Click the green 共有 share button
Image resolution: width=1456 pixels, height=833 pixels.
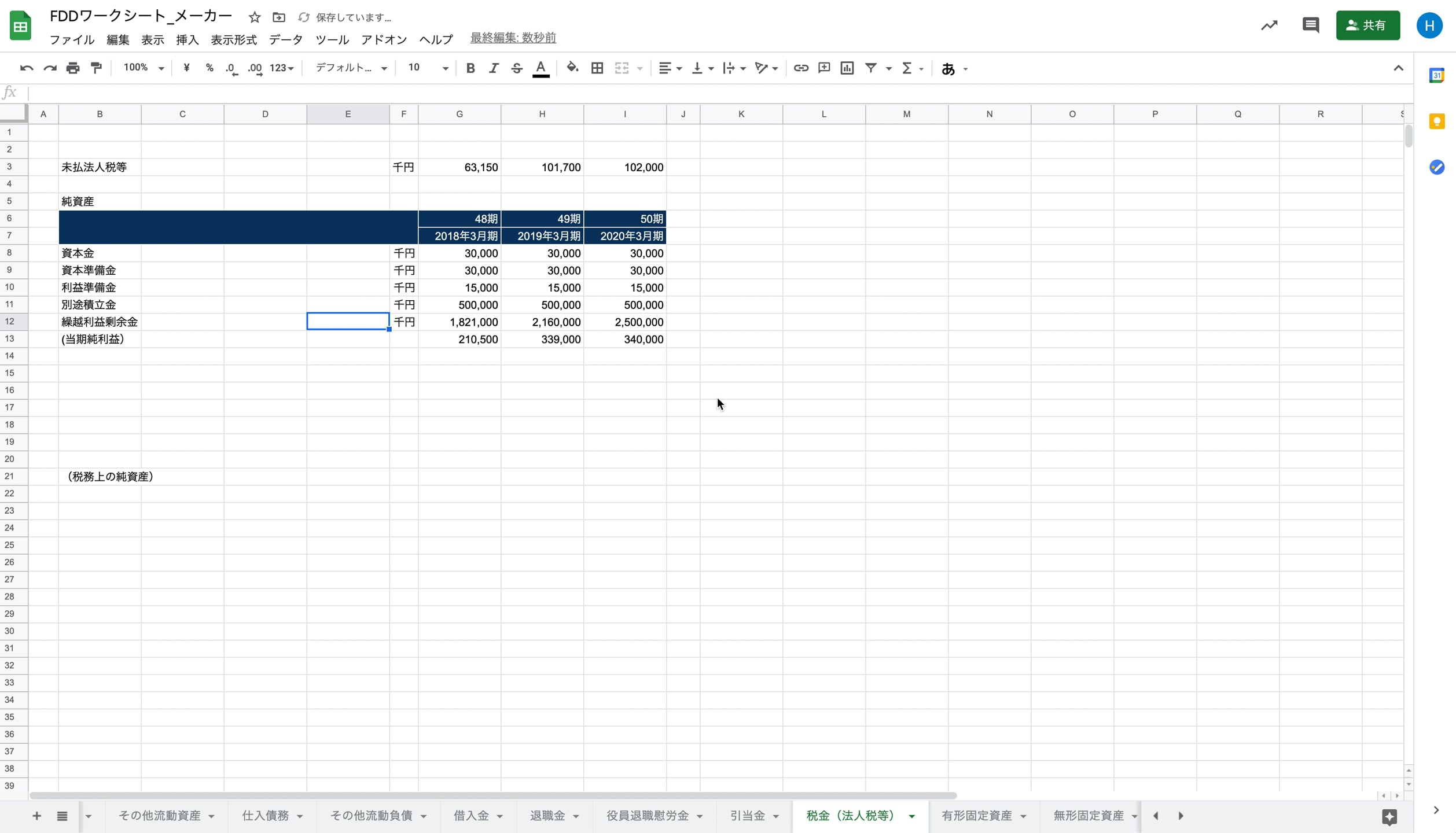(1367, 25)
